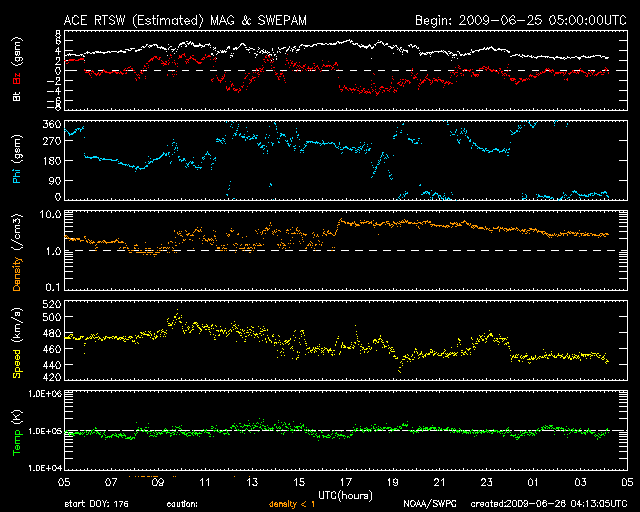Click the orange 'Density' axis label

pyautogui.click(x=17, y=274)
